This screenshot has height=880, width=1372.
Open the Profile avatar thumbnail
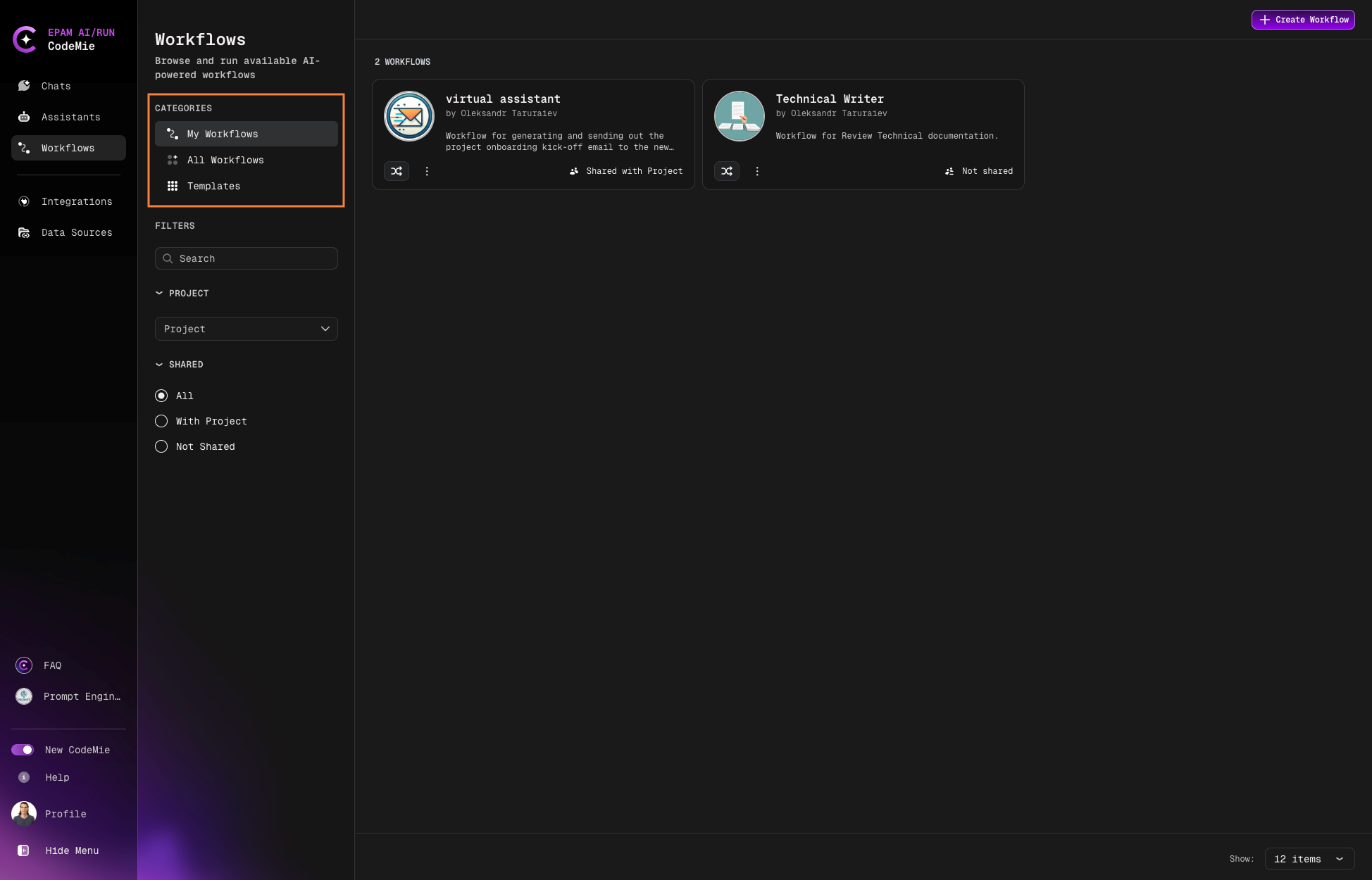pos(23,814)
